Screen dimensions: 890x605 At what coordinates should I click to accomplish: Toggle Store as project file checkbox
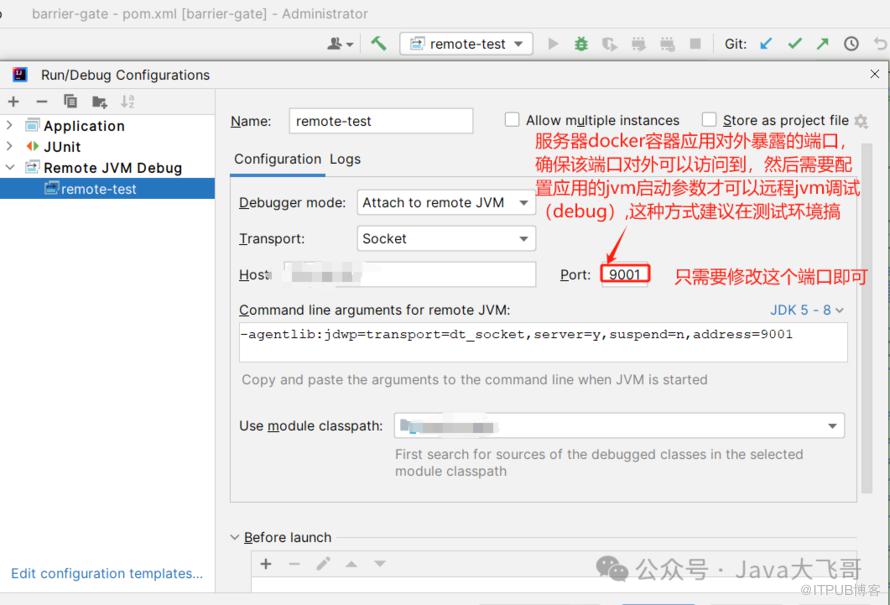click(x=709, y=120)
